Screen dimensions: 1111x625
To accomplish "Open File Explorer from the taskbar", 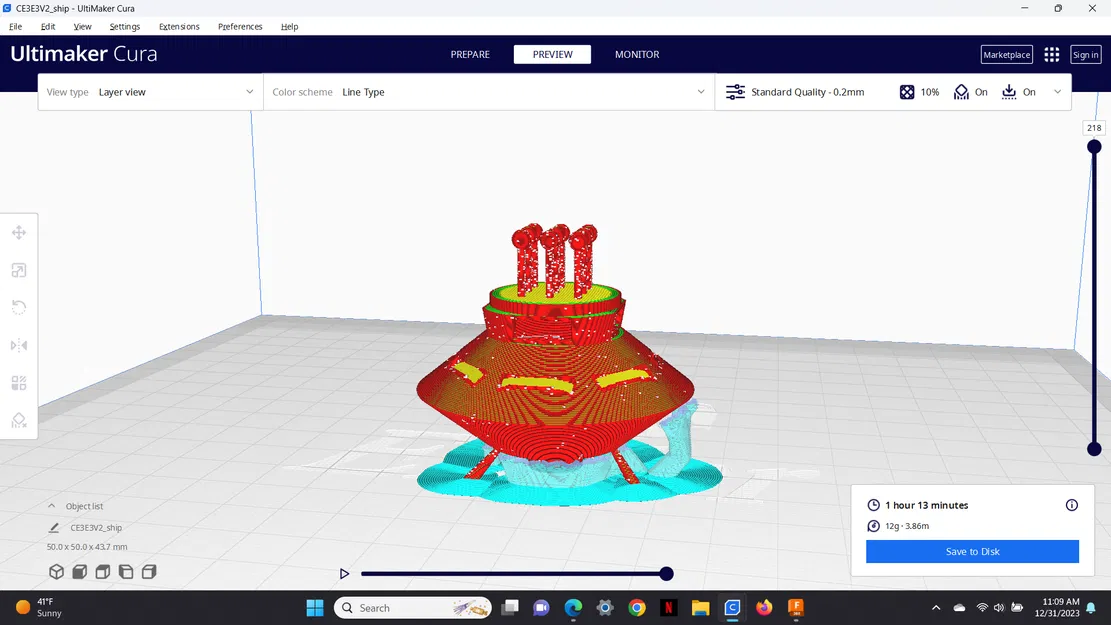I will pos(701,608).
